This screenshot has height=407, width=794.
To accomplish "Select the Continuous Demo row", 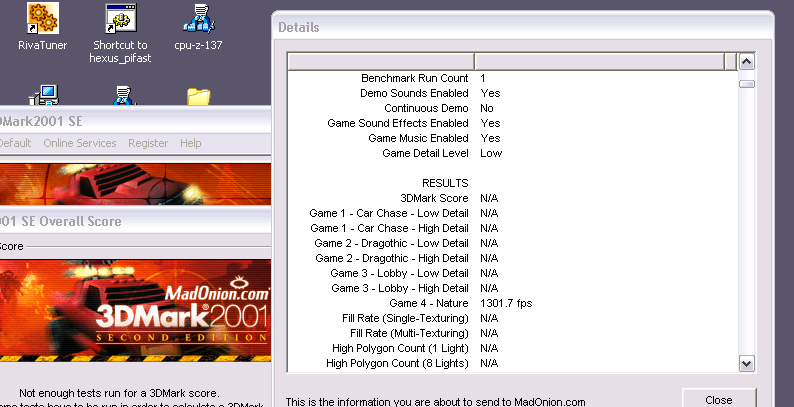I will [x=512, y=108].
